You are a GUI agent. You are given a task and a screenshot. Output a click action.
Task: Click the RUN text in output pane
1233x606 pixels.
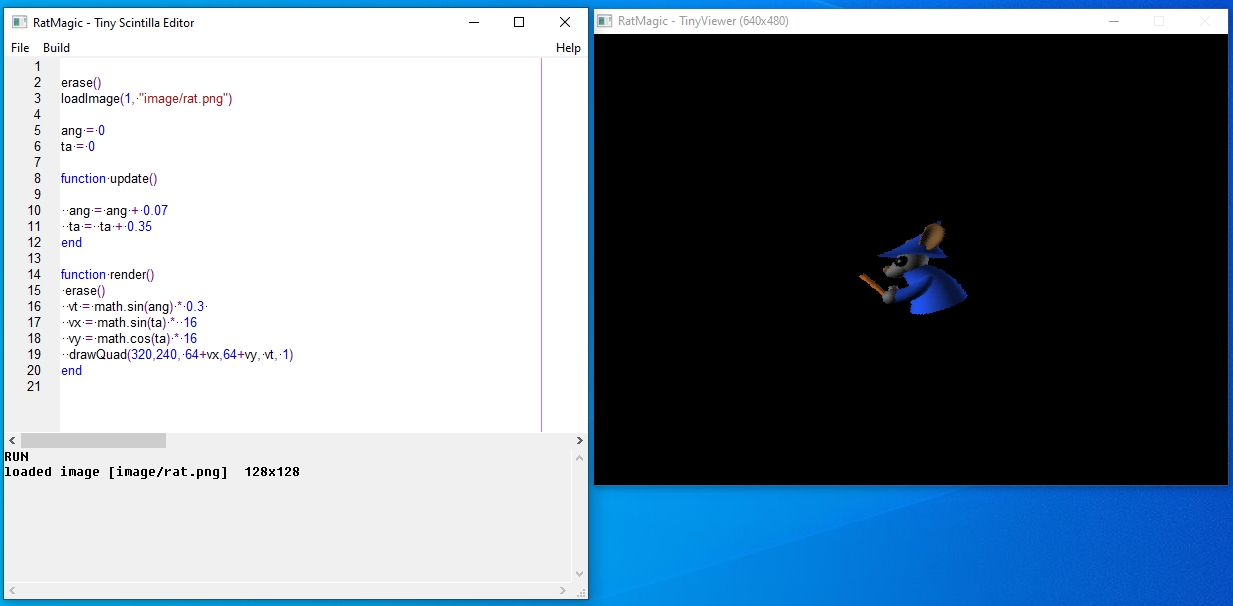[x=17, y=457]
